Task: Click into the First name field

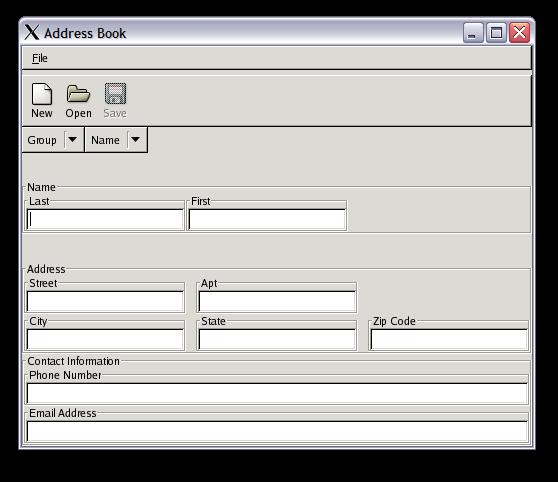Action: point(267,219)
